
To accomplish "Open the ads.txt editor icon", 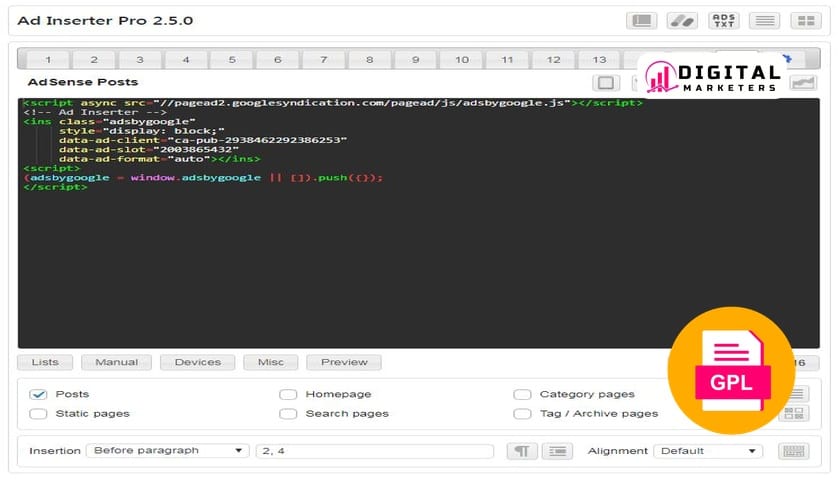I will click(723, 20).
